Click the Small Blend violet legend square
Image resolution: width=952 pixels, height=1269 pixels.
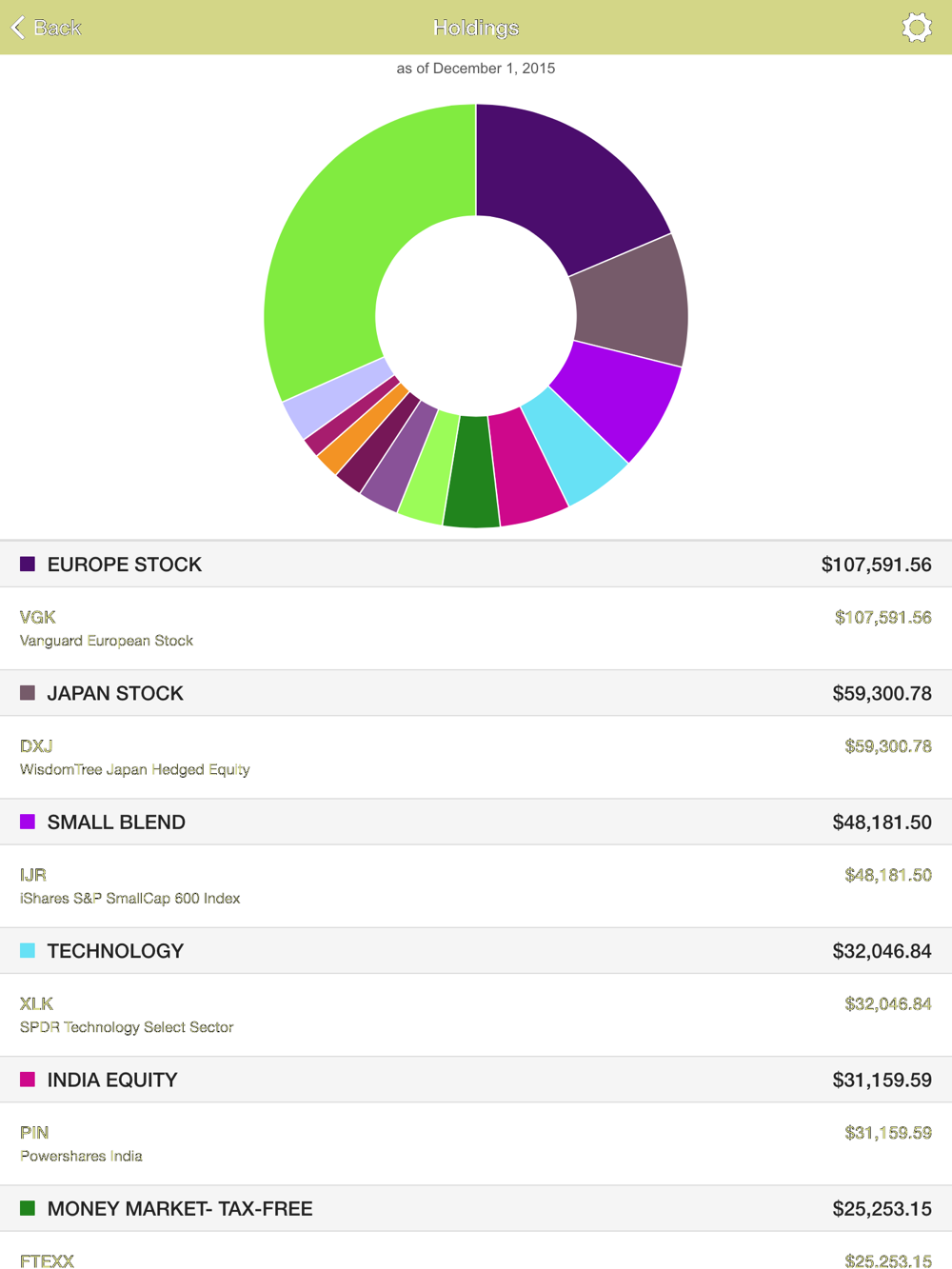pos(28,822)
